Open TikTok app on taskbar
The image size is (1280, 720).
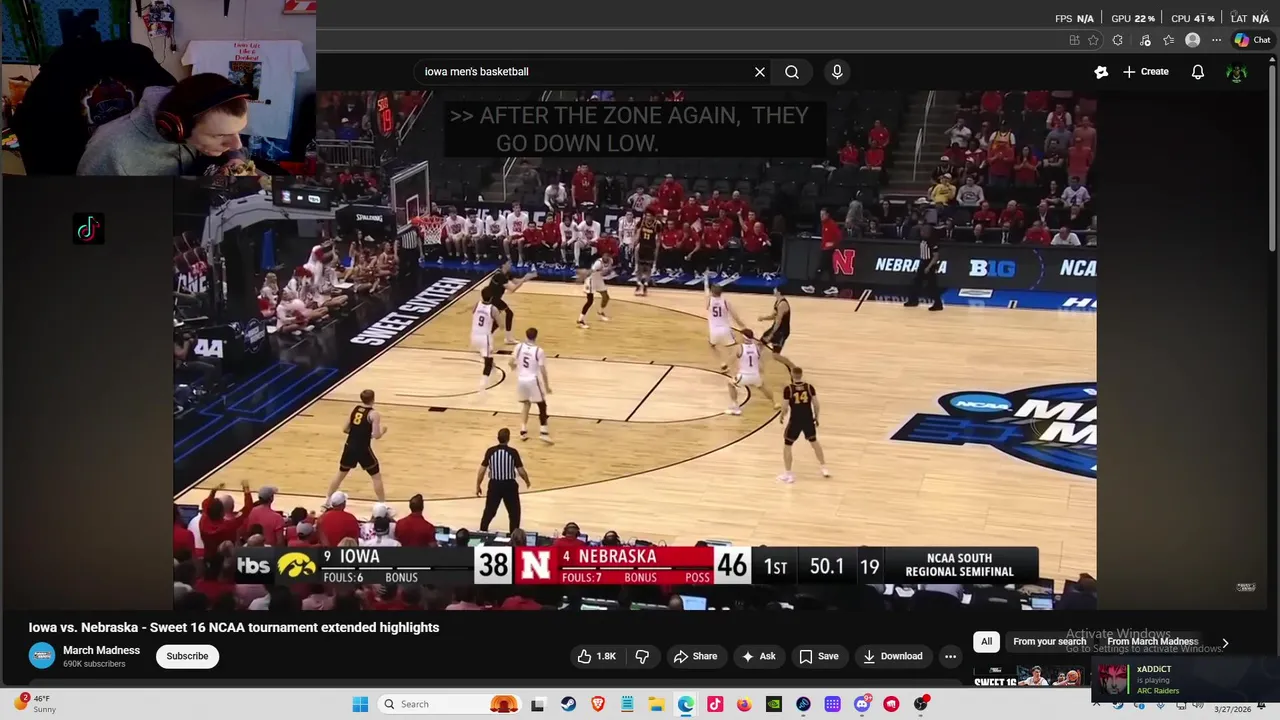click(715, 704)
